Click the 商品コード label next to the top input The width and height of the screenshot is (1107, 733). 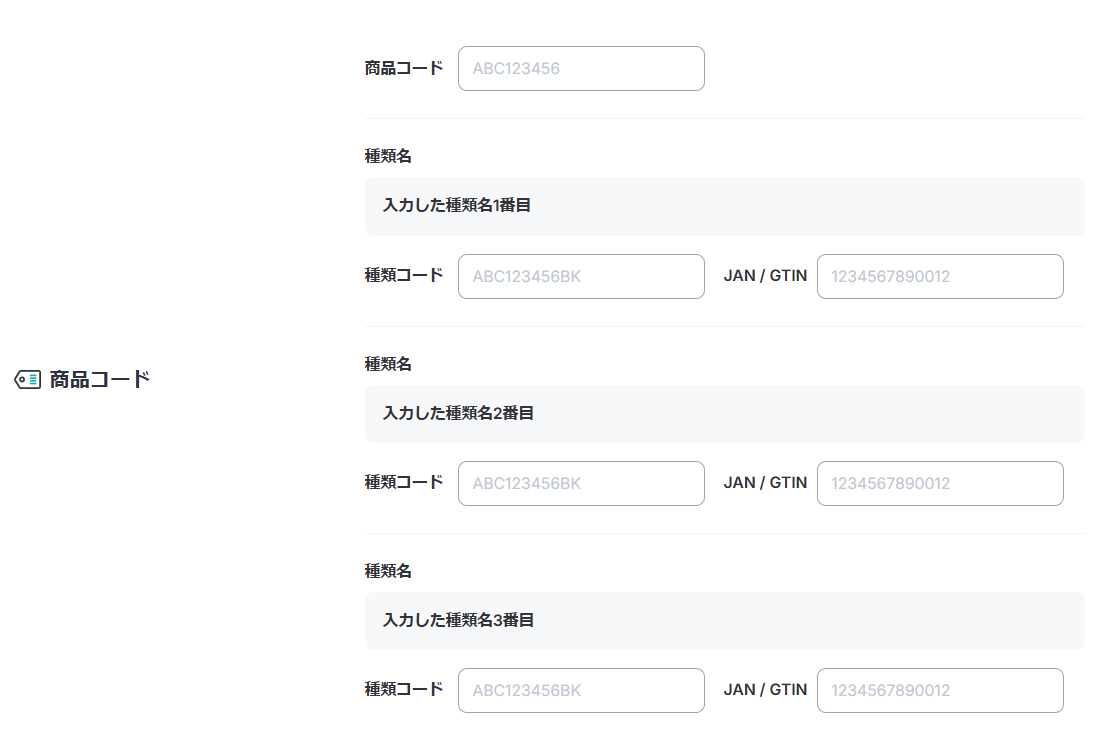pos(403,68)
